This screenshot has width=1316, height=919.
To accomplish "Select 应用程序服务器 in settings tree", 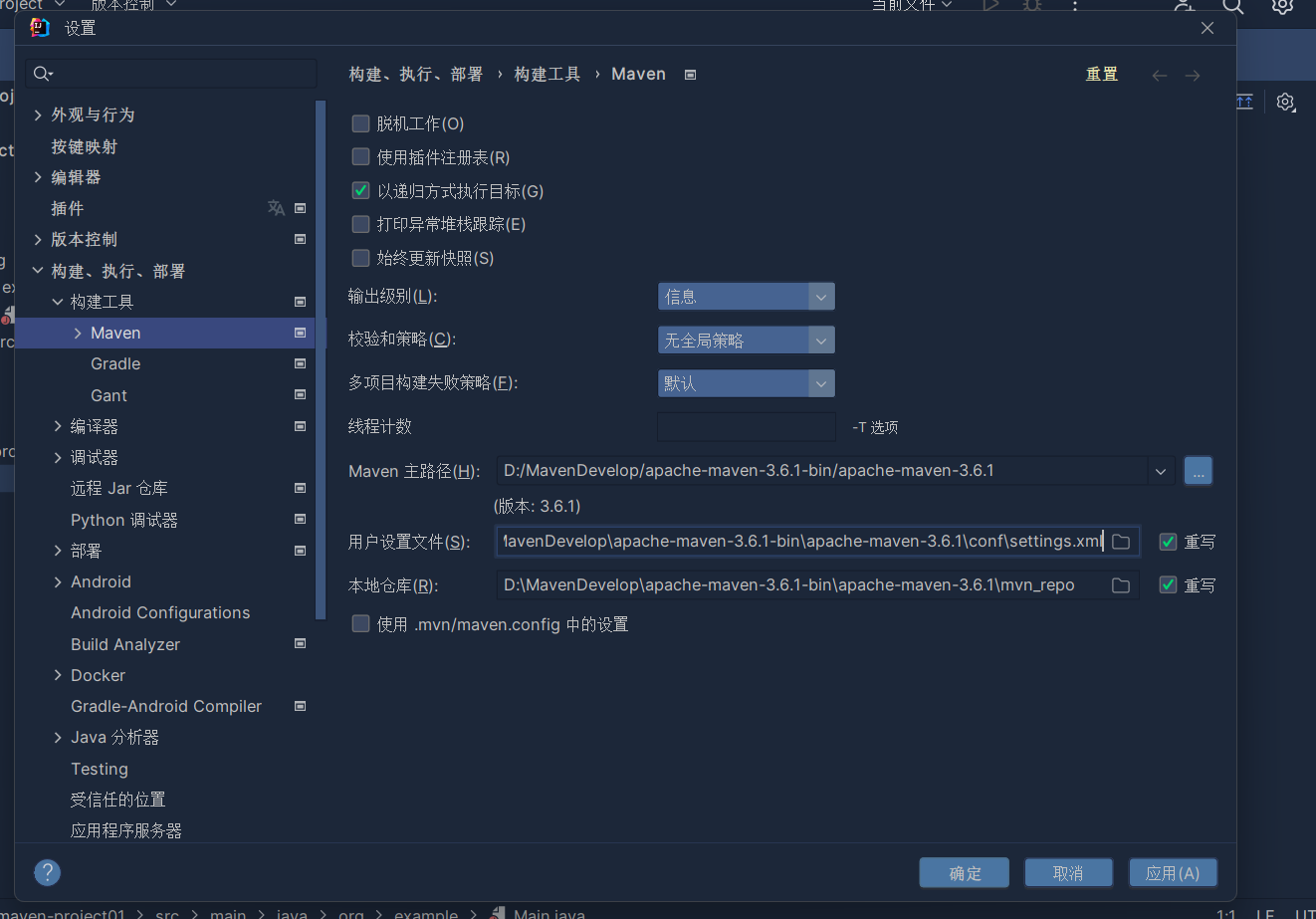I will pyautogui.click(x=126, y=830).
